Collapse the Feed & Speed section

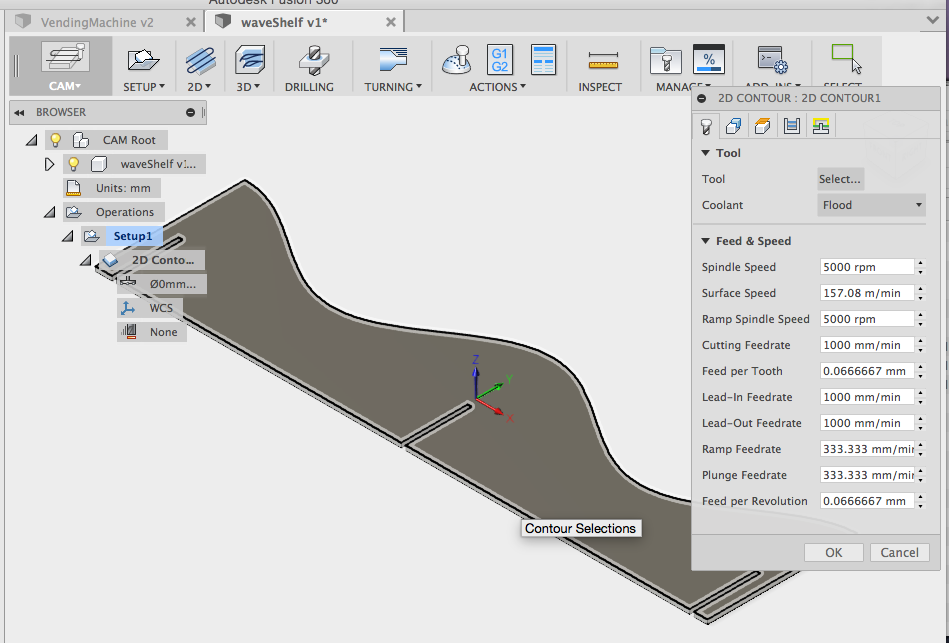(706, 241)
